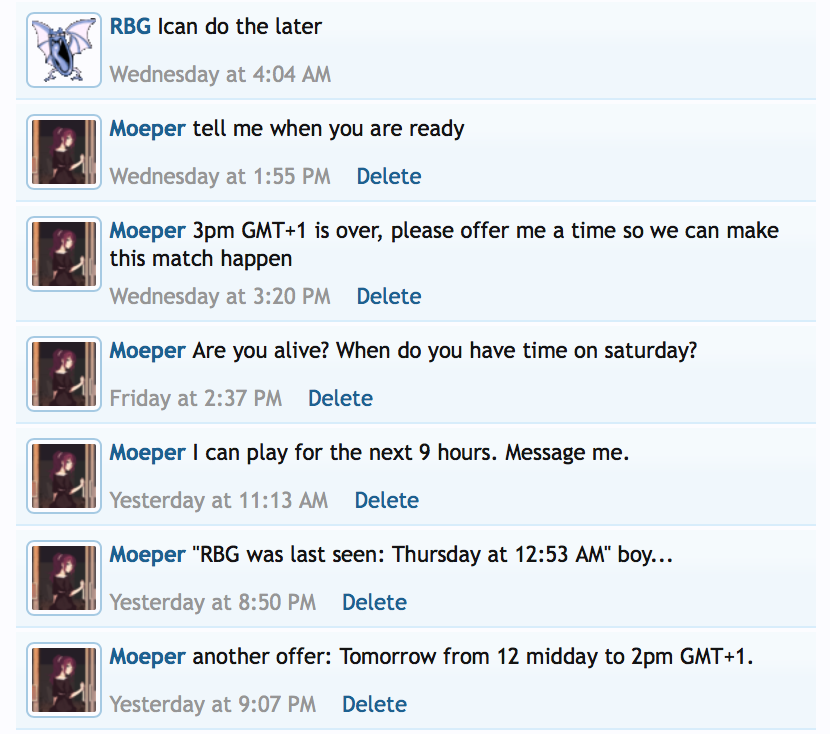The width and height of the screenshot is (830, 734).
Task: Click Moeper's avatar beside "next 9 hours" comment
Action: (64, 476)
